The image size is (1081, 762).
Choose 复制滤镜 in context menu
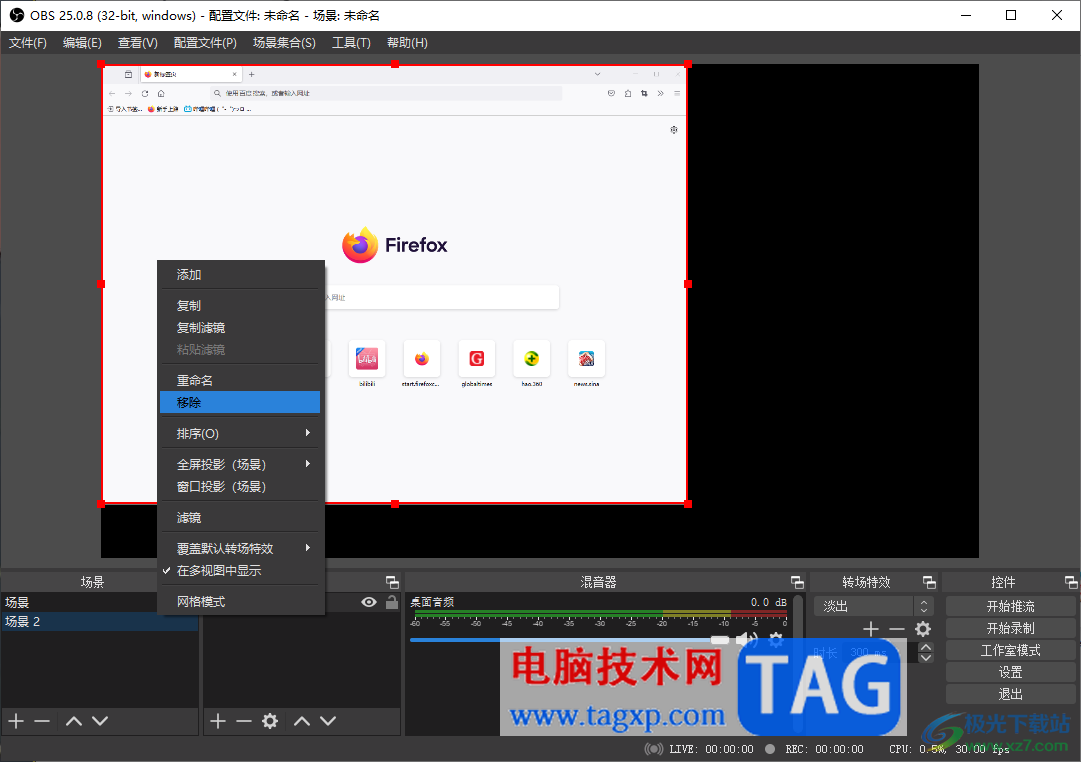tap(239, 328)
